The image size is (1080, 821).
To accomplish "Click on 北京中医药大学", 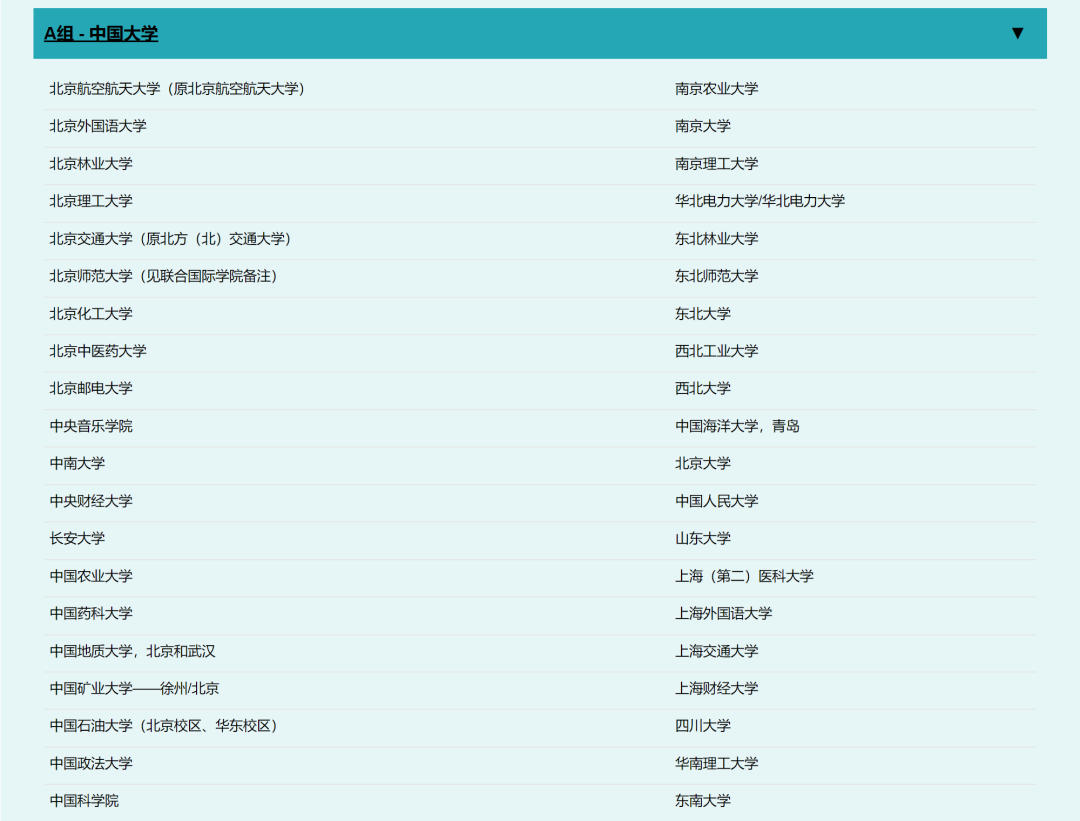I will pyautogui.click(x=98, y=351).
